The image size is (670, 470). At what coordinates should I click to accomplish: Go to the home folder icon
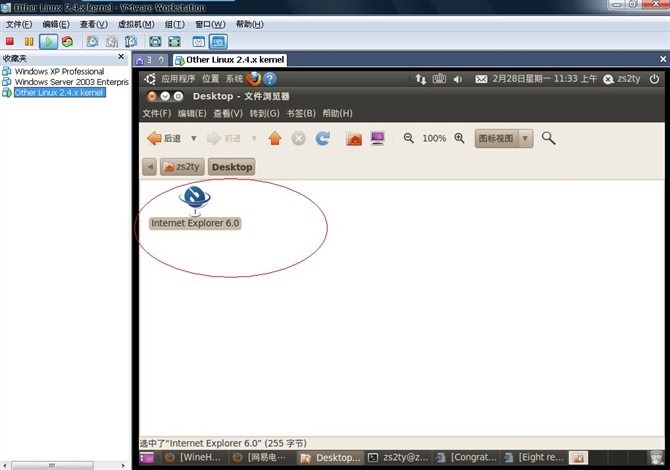pos(354,138)
